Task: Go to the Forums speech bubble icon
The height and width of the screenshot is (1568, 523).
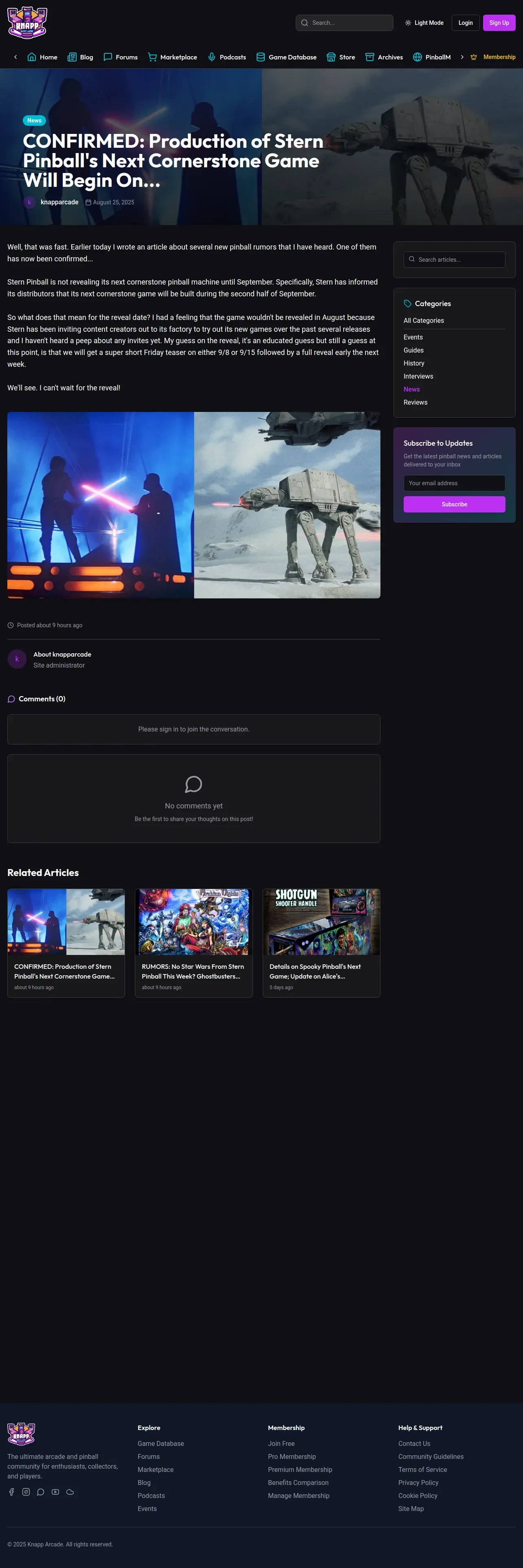Action: [x=108, y=57]
